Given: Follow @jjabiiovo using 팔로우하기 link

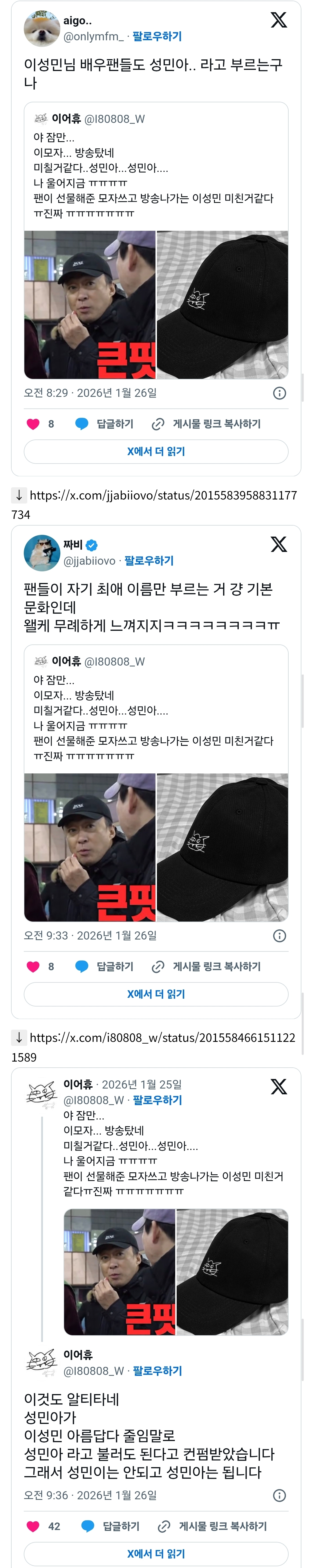Looking at the screenshot, I should (149, 561).
